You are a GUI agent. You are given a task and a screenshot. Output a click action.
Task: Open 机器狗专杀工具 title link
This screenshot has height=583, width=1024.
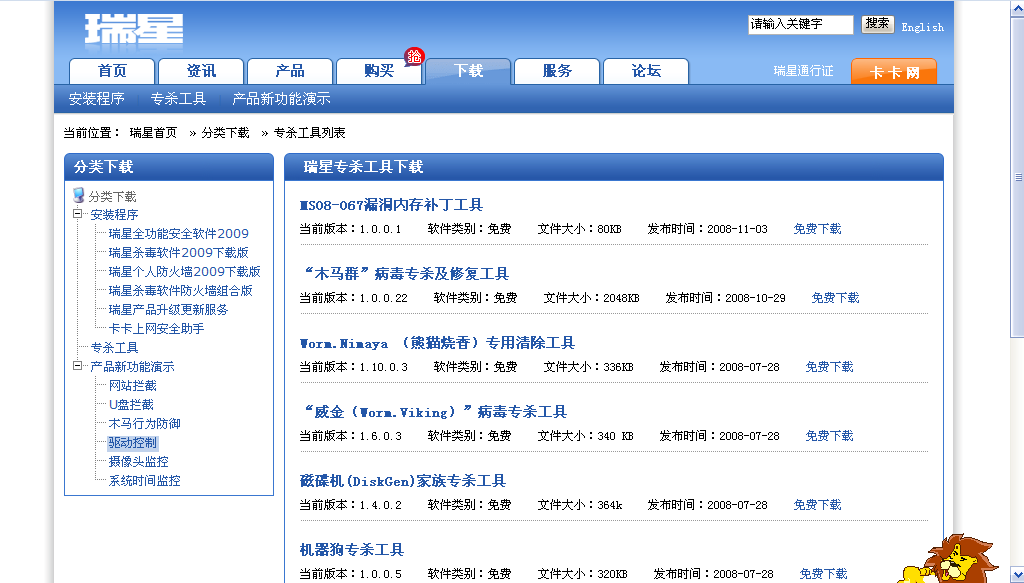[352, 550]
